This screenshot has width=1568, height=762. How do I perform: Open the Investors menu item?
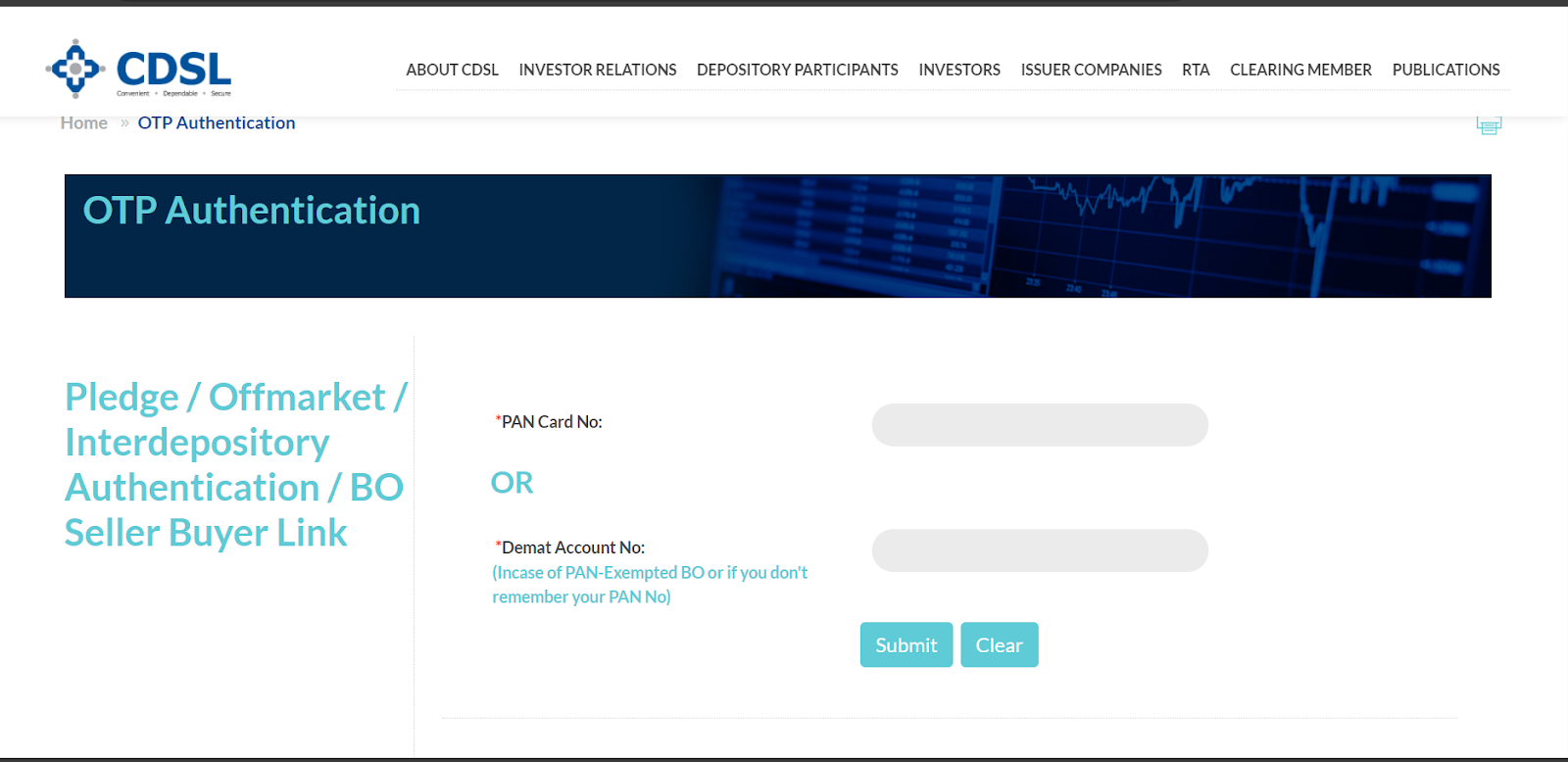[x=958, y=70]
